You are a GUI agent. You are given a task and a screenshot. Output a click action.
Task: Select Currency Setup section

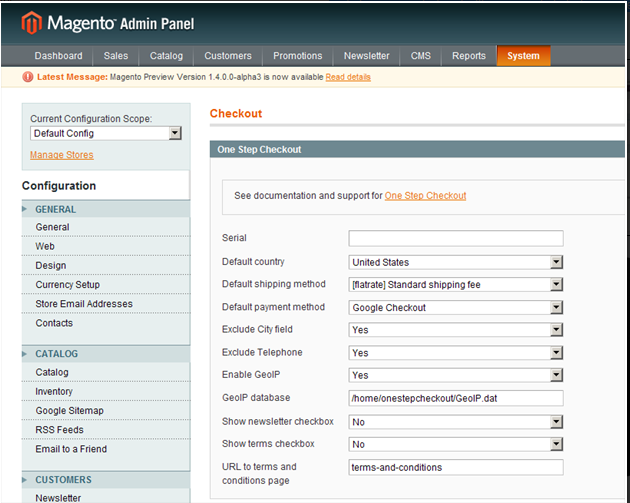(106, 284)
